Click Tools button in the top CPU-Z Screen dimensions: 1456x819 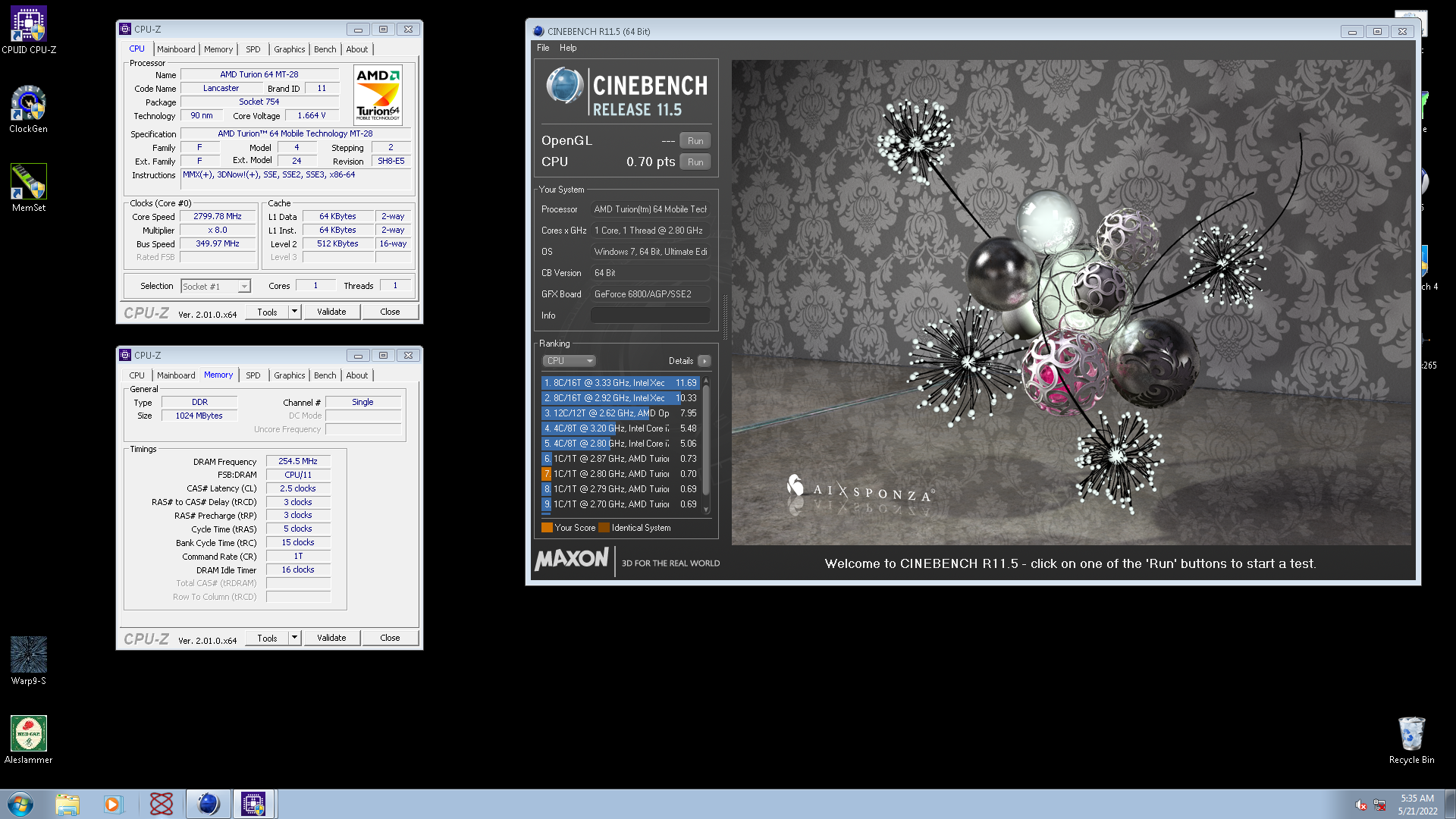[x=267, y=312]
